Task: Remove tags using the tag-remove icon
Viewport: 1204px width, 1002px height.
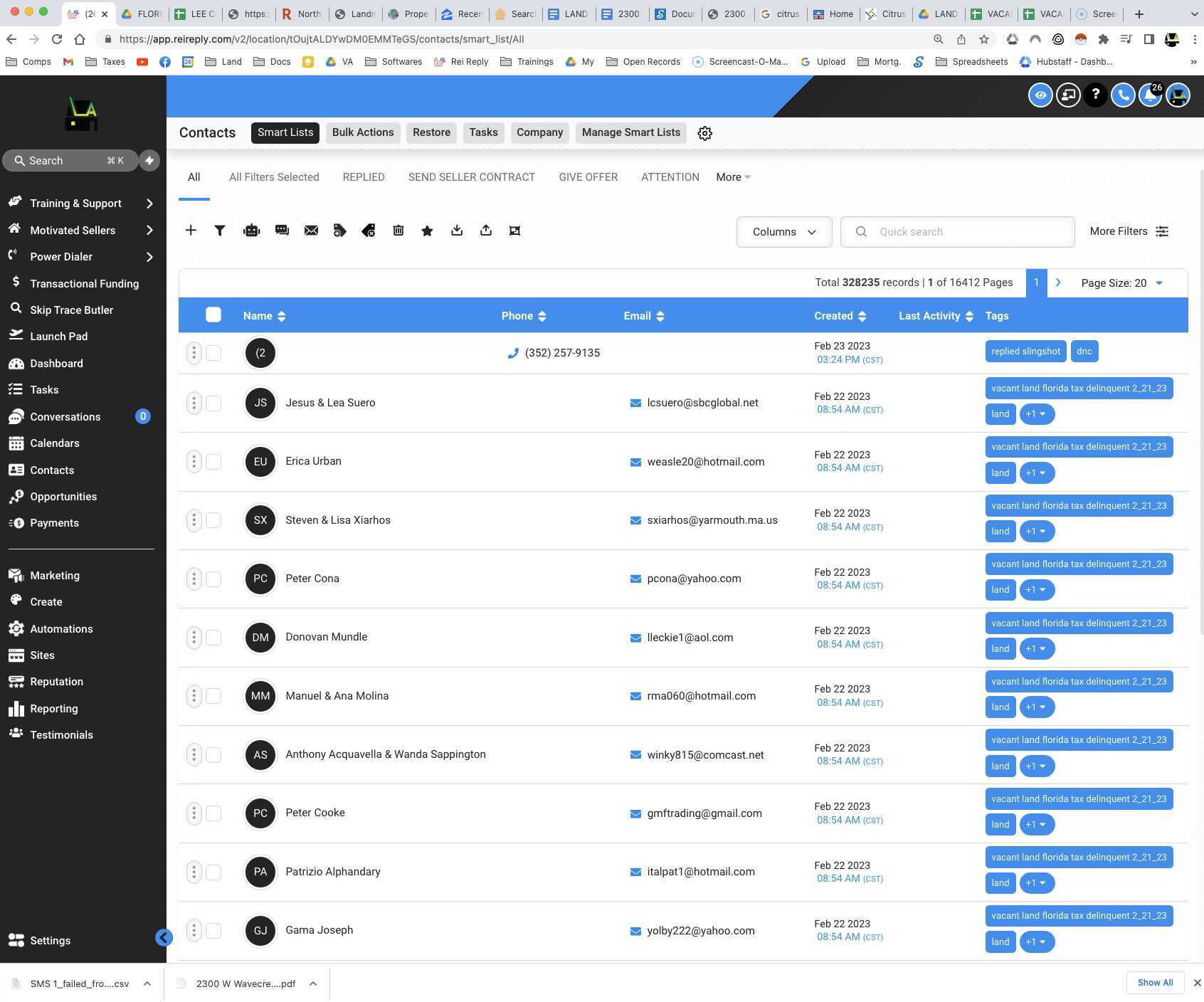Action: (369, 230)
